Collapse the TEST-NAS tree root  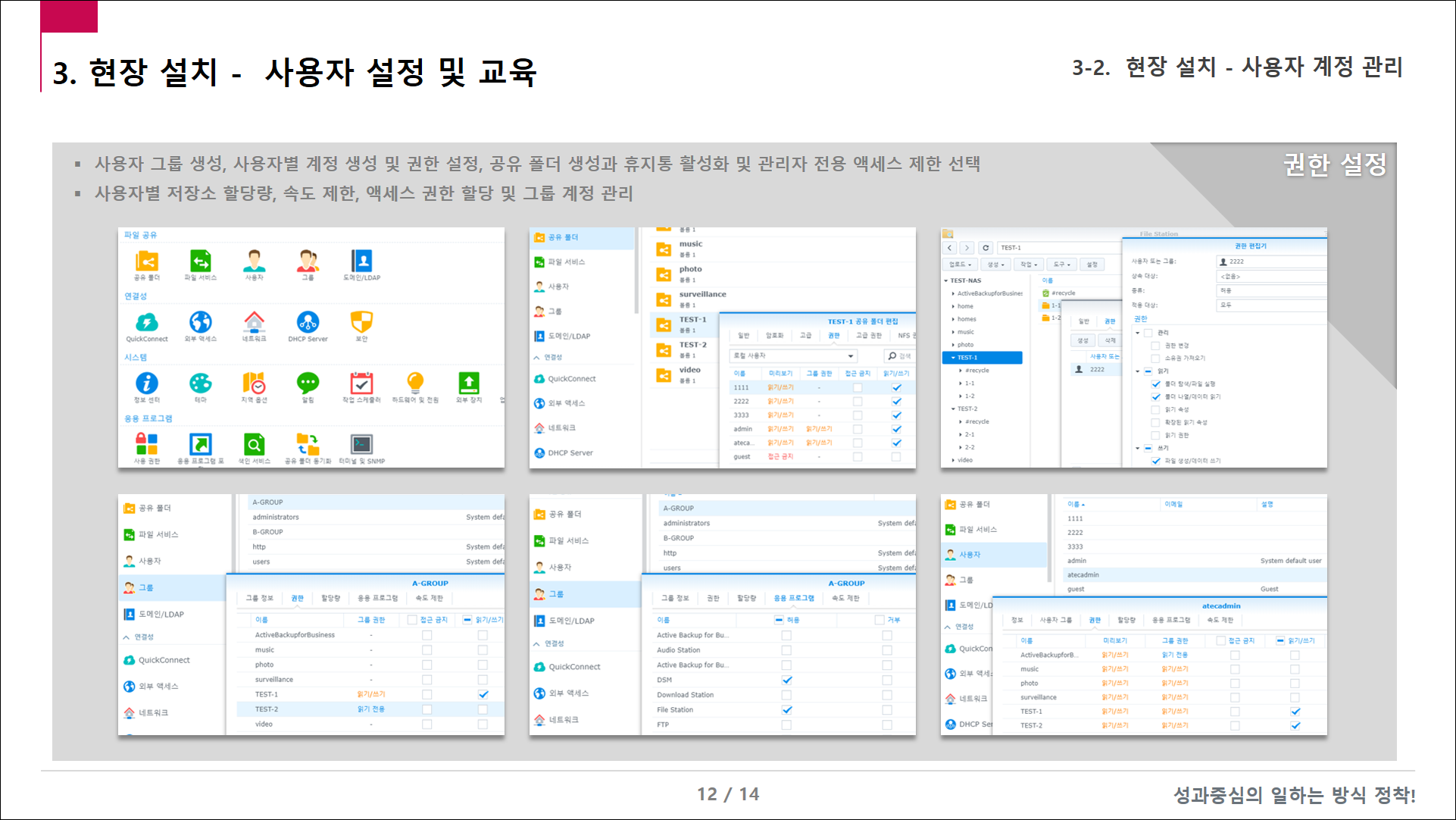coord(946,280)
